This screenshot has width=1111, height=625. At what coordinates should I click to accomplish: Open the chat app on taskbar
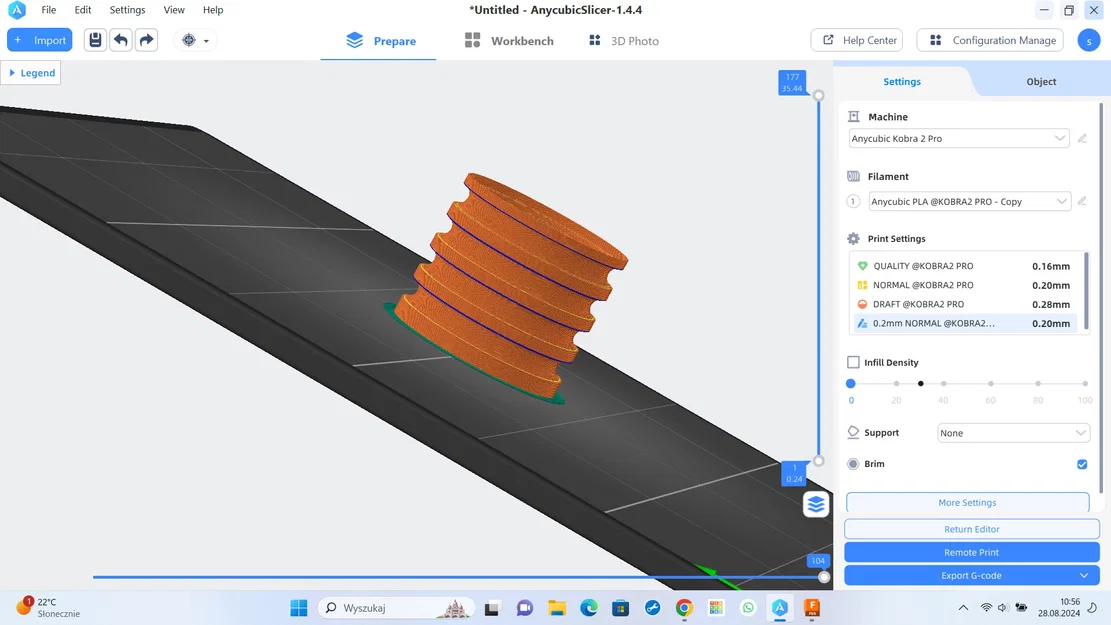[525, 608]
